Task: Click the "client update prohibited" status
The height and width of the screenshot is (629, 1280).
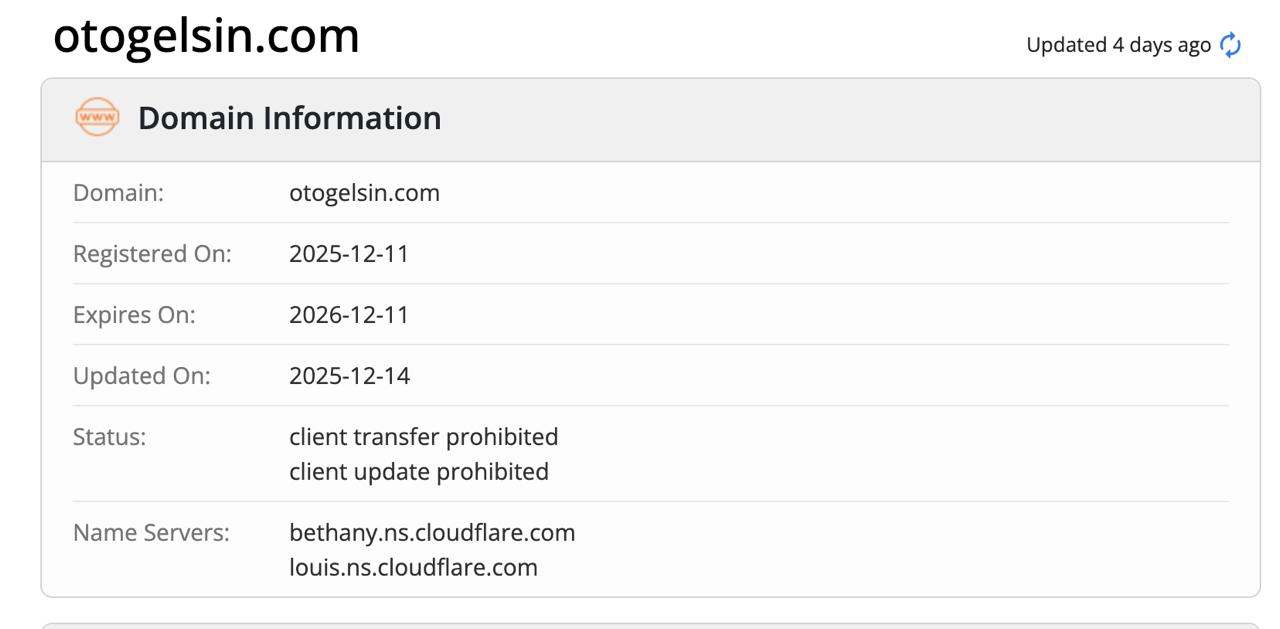Action: (x=418, y=471)
